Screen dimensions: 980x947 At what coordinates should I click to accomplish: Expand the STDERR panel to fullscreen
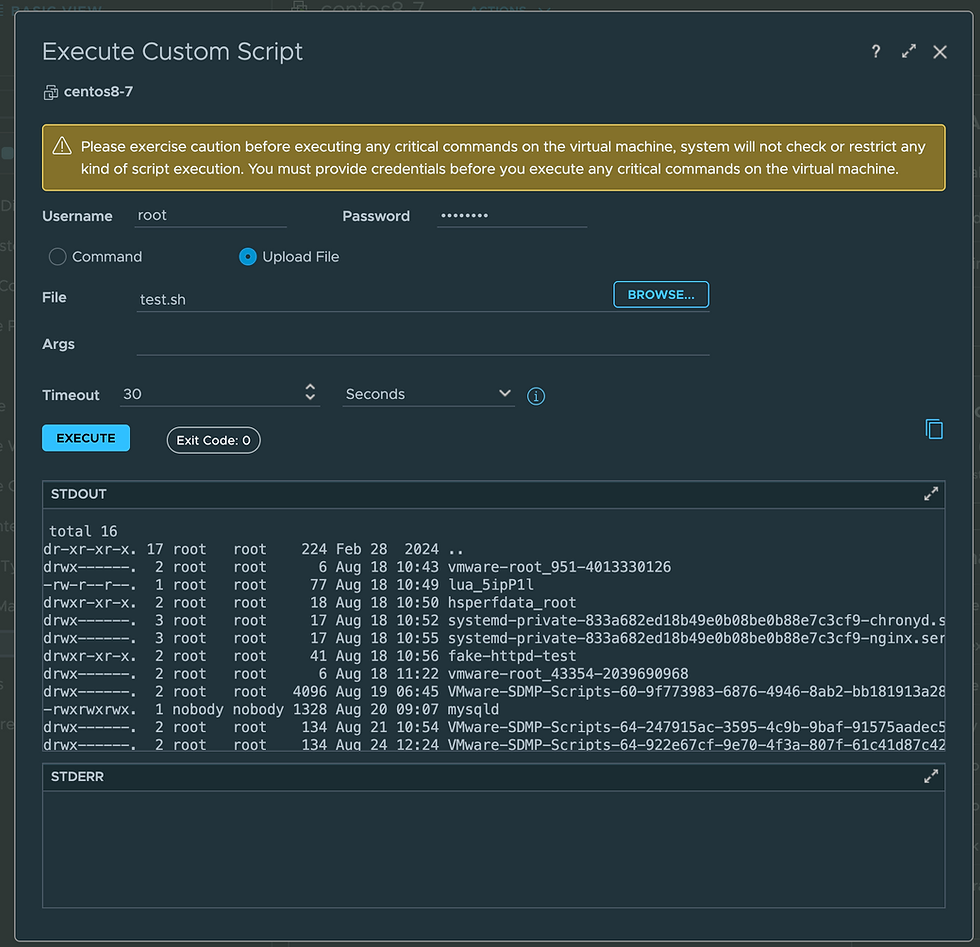coord(931,776)
